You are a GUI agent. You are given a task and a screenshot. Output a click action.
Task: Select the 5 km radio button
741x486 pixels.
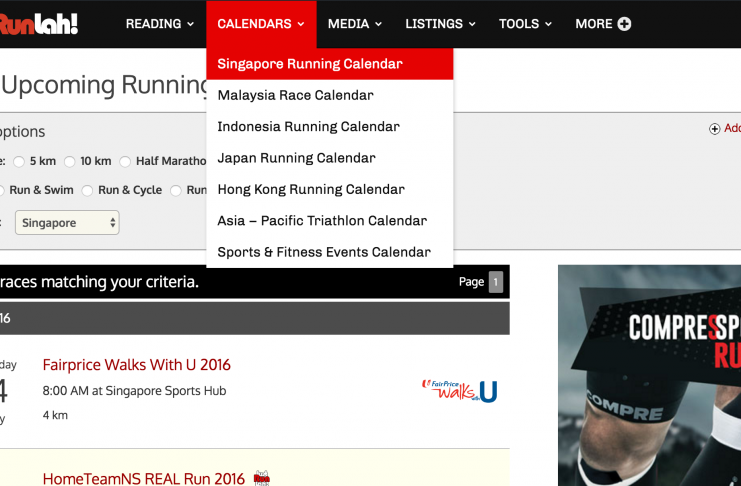(x=19, y=162)
